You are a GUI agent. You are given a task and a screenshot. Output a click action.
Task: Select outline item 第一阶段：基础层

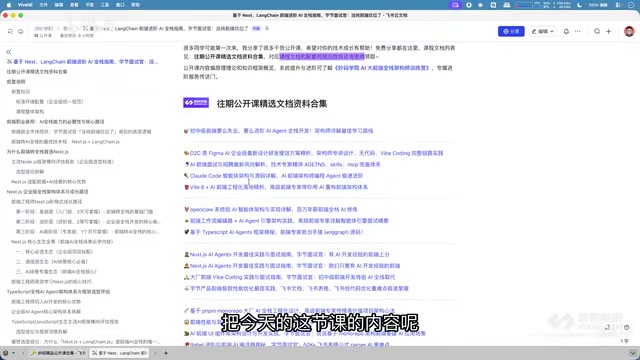tap(84, 211)
